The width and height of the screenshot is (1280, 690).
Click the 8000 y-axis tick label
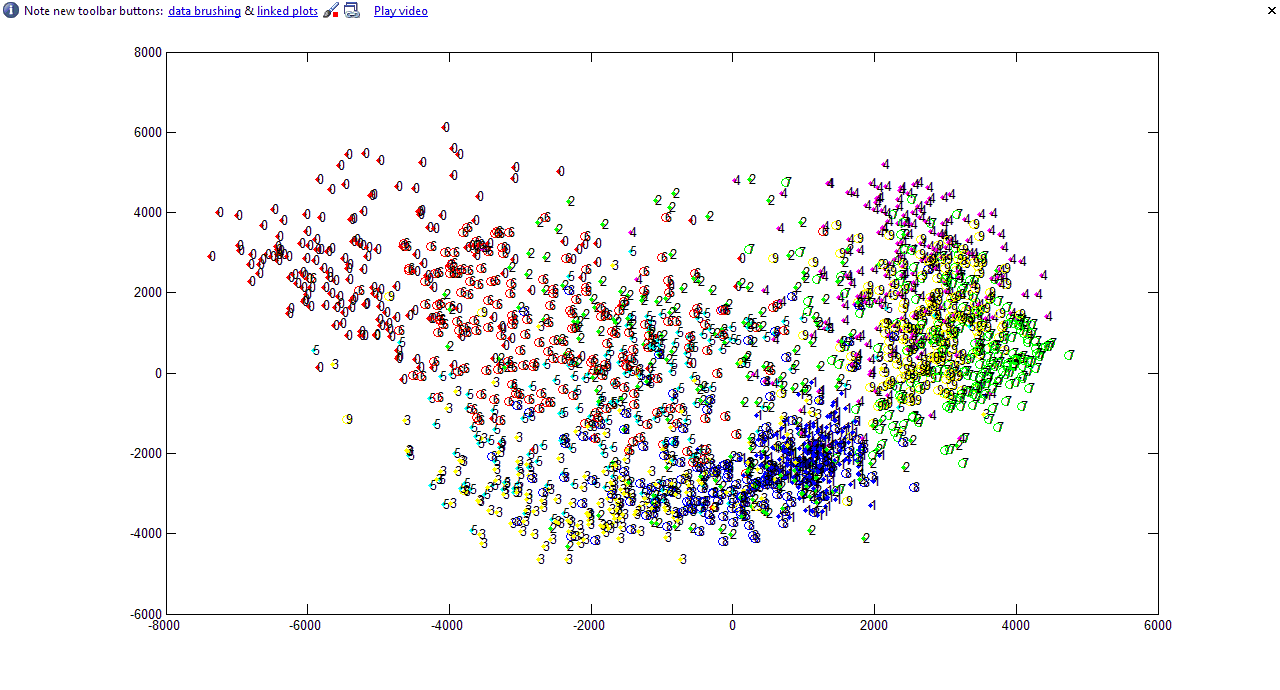tap(148, 52)
